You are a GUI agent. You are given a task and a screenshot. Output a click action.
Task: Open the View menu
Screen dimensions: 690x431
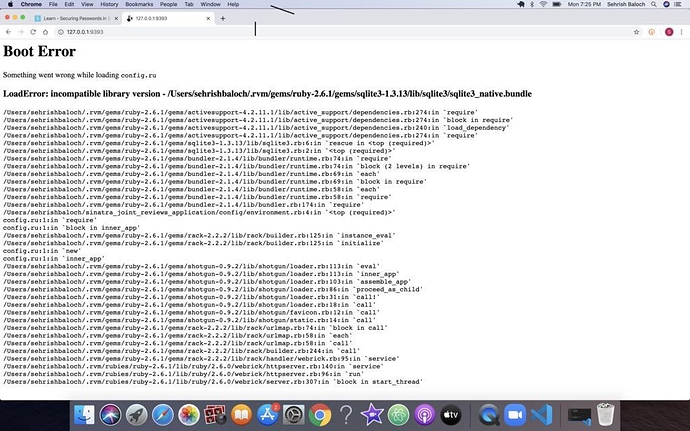point(87,4)
